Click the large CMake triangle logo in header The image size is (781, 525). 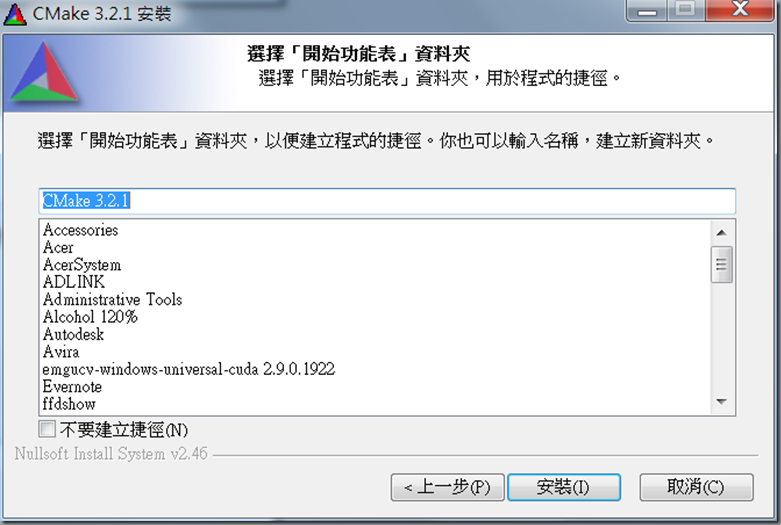[x=44, y=72]
